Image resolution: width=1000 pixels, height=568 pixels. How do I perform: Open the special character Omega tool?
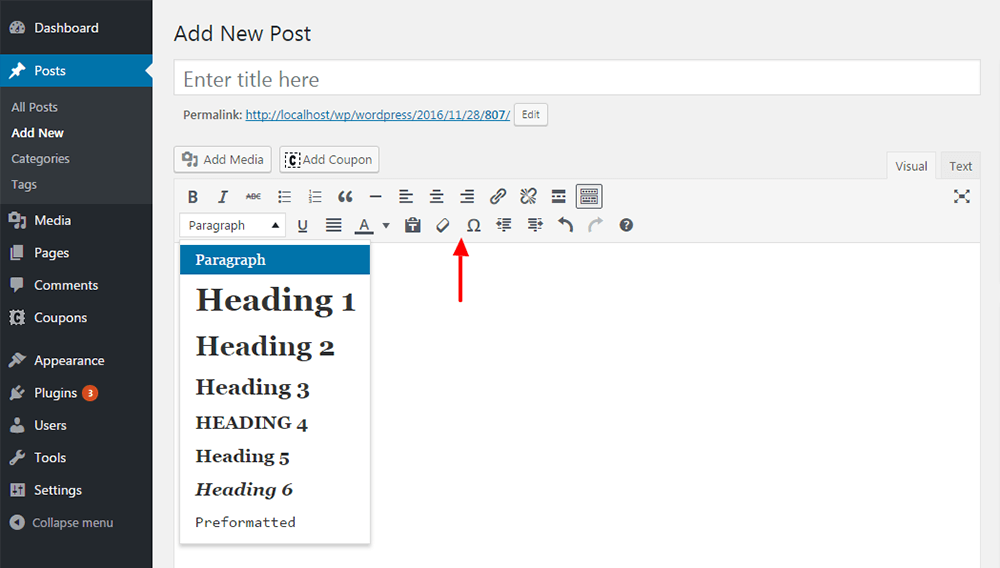click(x=474, y=226)
